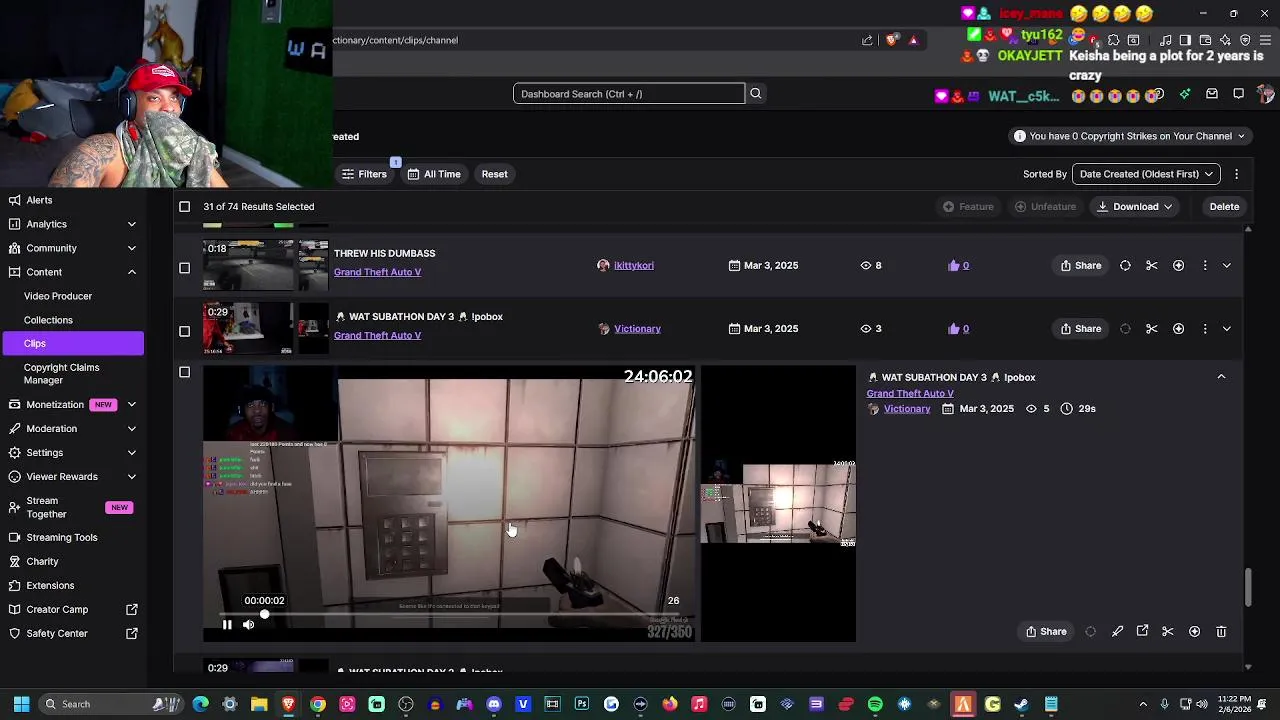Screen dimensions: 1280x720
Task: Open ikittykori creator link
Action: (x=634, y=265)
